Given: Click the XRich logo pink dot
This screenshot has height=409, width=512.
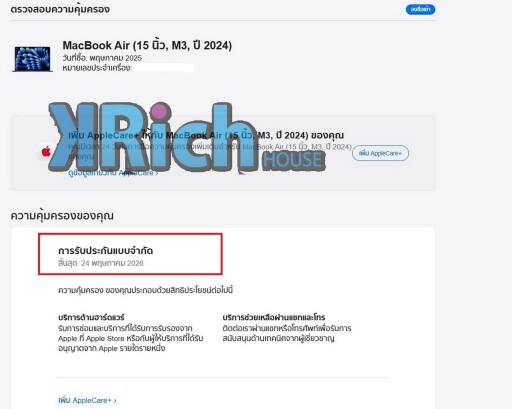Looking at the screenshot, I should coord(158,112).
